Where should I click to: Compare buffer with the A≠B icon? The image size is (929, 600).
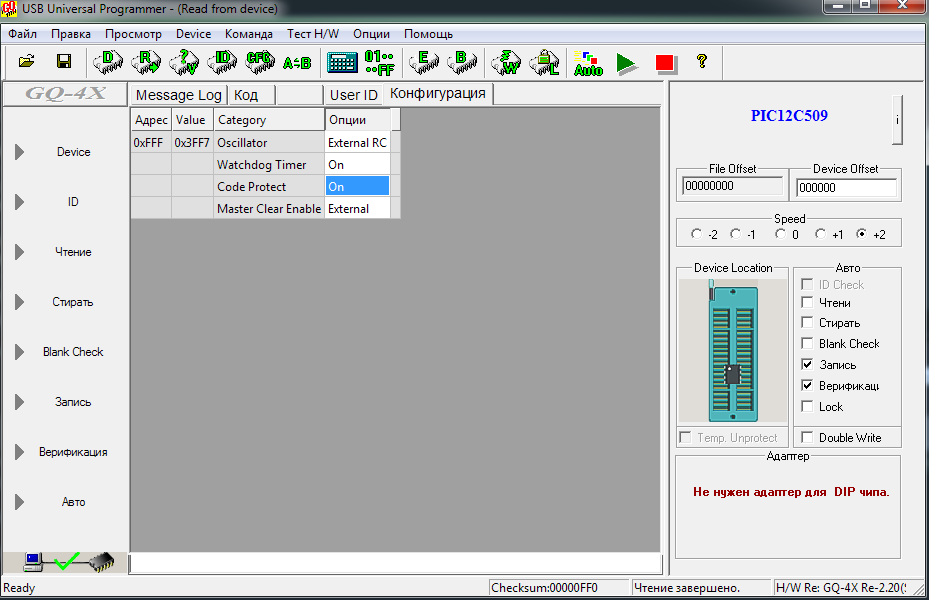pos(297,62)
